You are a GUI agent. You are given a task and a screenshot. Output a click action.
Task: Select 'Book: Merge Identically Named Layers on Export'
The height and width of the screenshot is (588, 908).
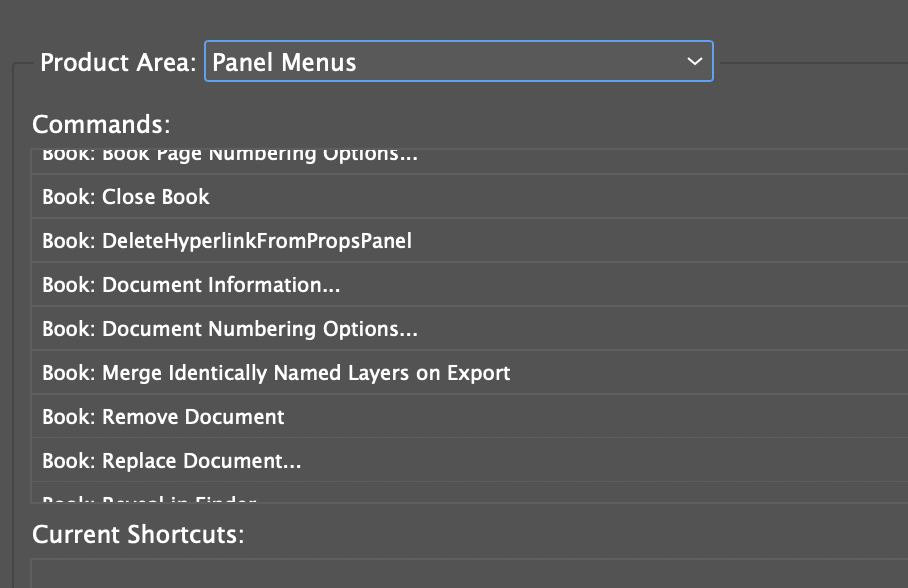(x=276, y=373)
